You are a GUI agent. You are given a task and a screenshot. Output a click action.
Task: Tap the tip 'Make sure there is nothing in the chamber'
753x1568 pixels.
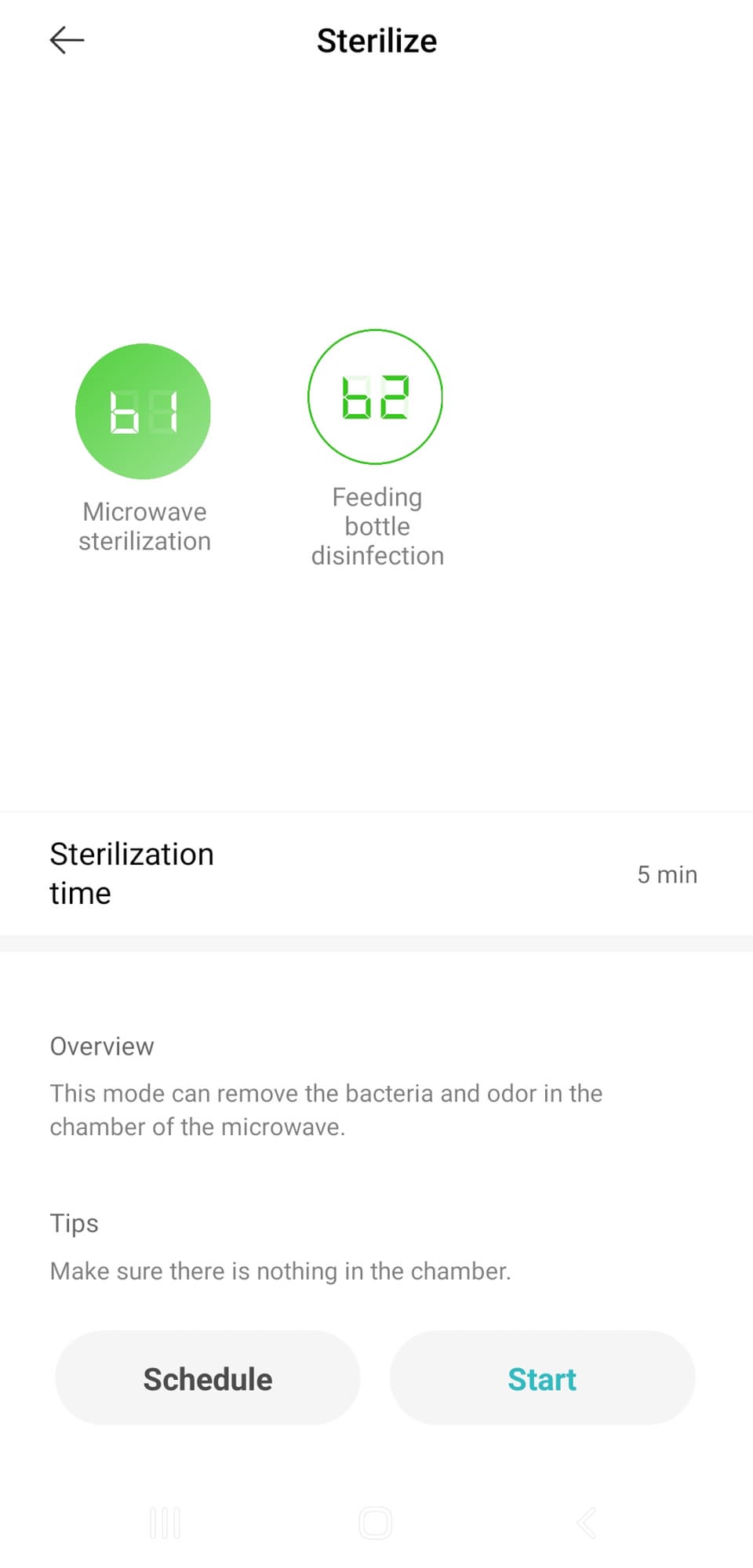(280, 1271)
